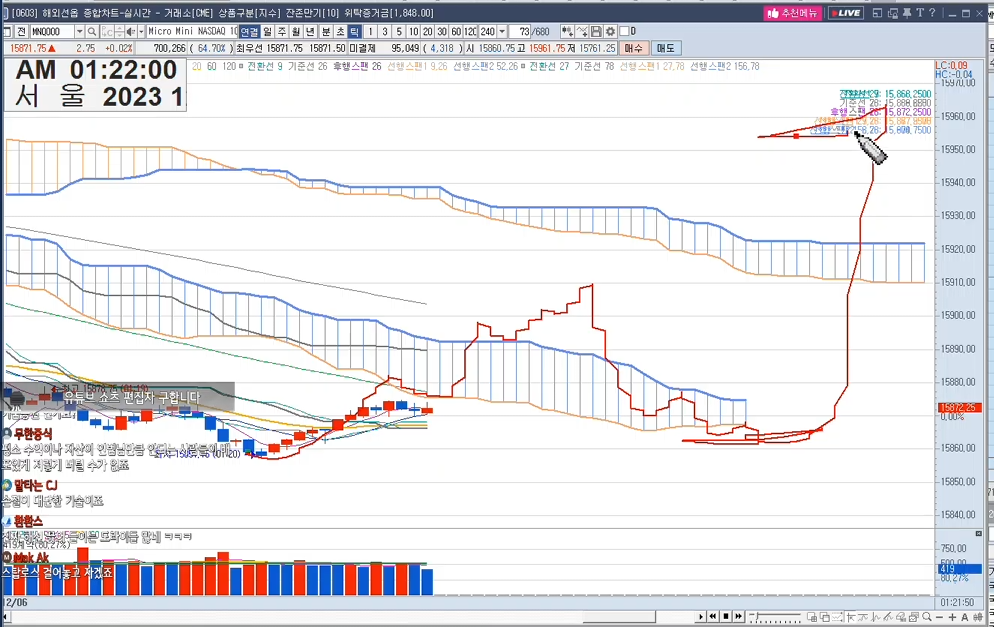Click the 매수 buy button
The height and width of the screenshot is (627, 994).
[633, 48]
